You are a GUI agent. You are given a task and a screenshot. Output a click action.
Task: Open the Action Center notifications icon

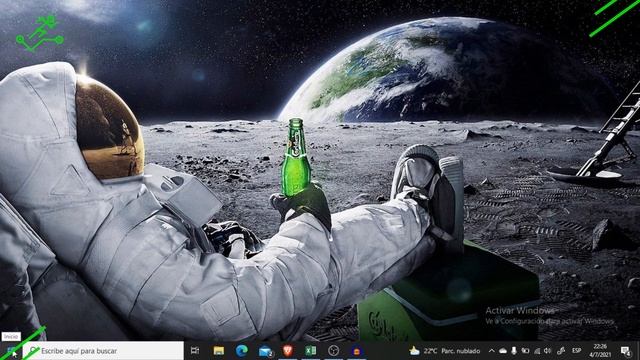point(625,351)
